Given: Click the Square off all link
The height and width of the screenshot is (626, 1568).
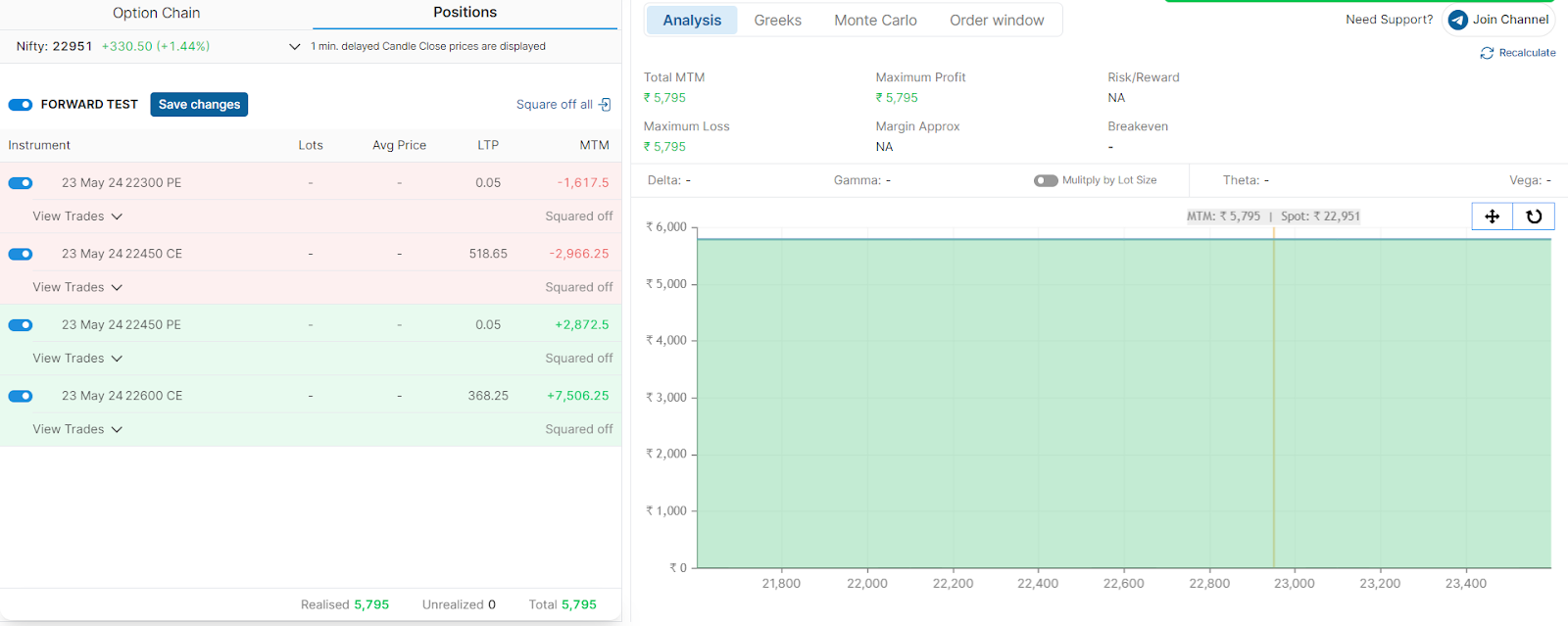Looking at the screenshot, I should pos(555,105).
